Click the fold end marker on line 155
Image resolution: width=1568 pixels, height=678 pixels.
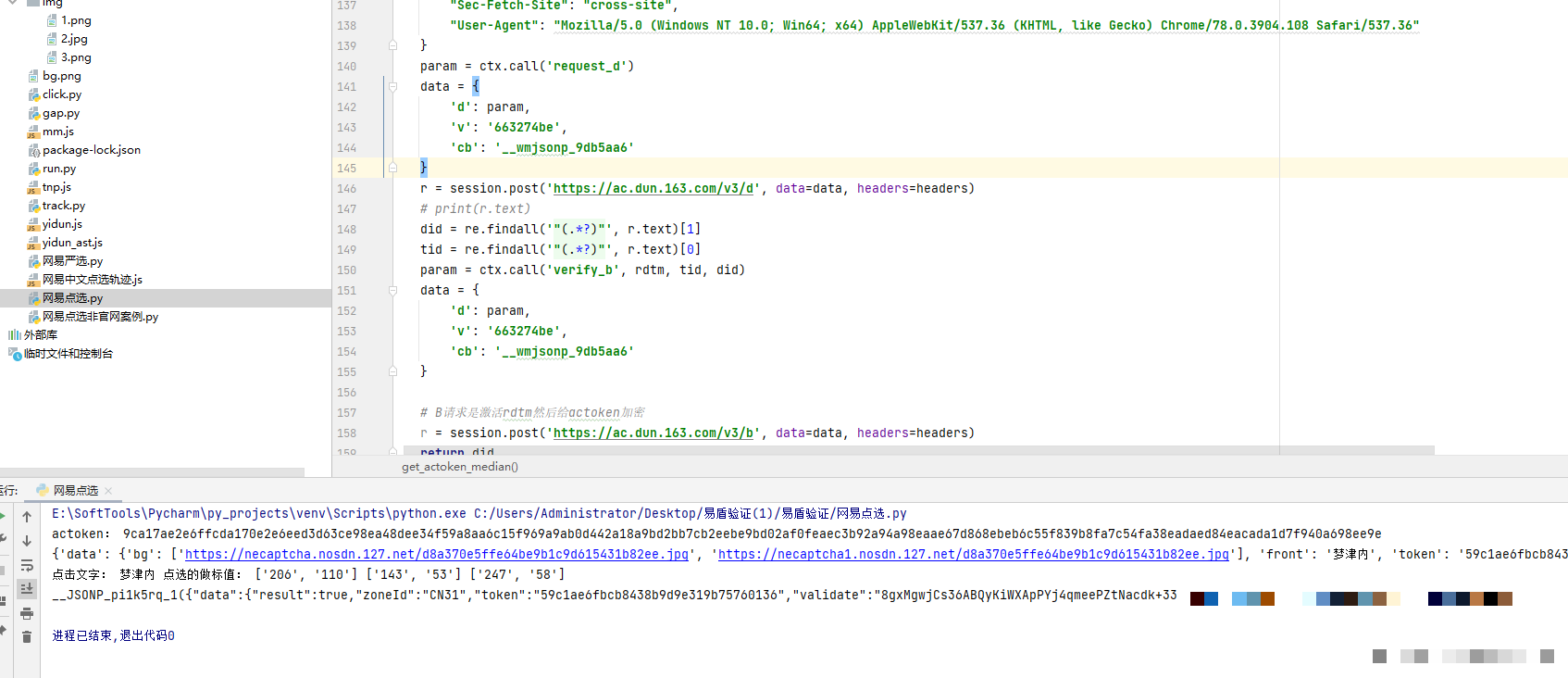point(392,371)
